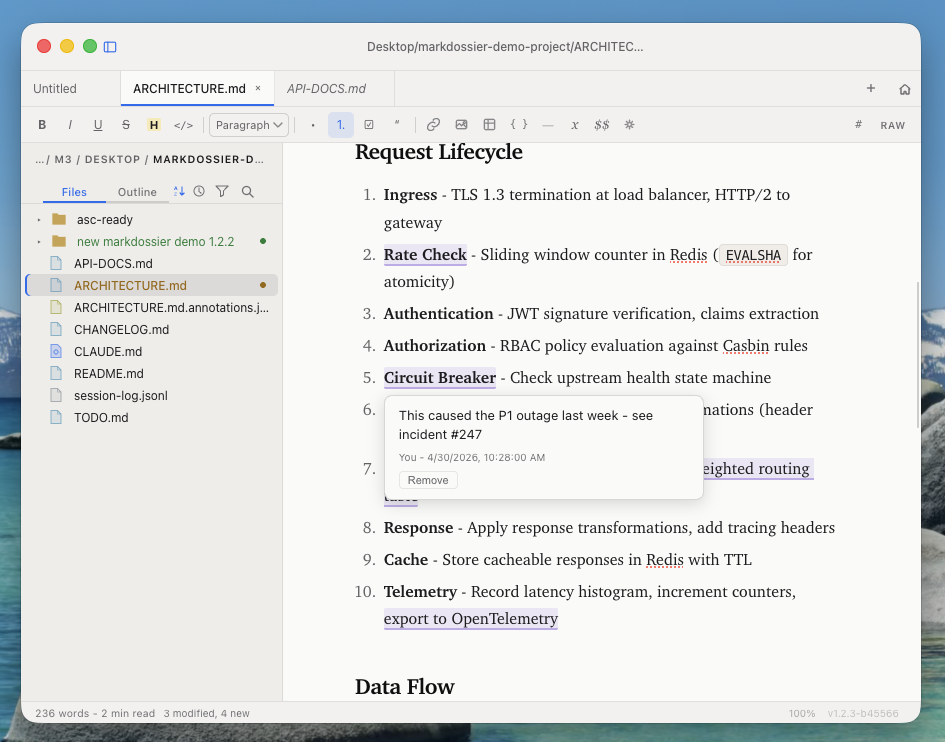Viewport: 945px width, 742px height.
Task: Click the MARKDOSSIER-D… breadcrumb segment
Action: point(209,159)
